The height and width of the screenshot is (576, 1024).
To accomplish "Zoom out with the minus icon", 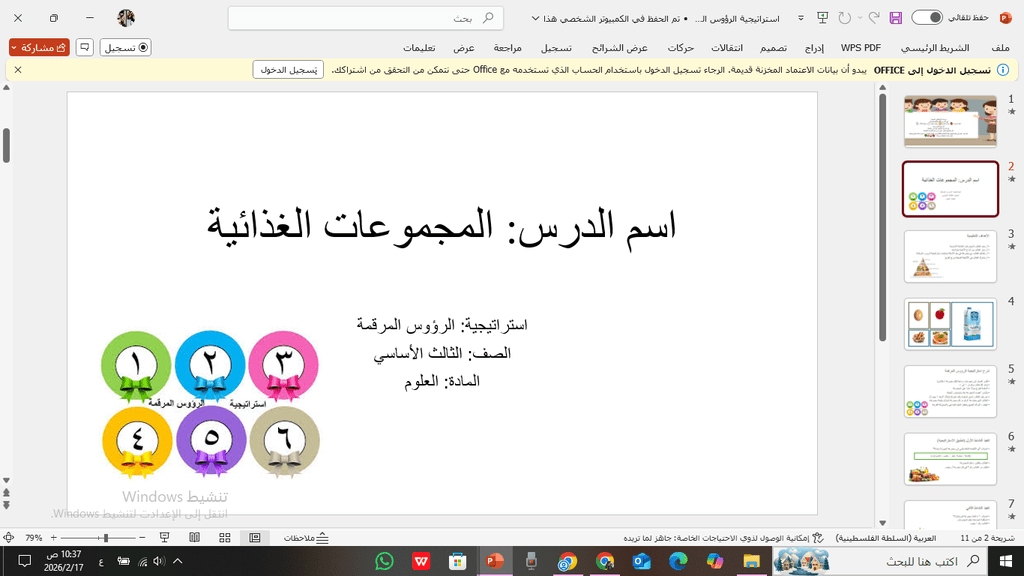I will [x=142, y=537].
